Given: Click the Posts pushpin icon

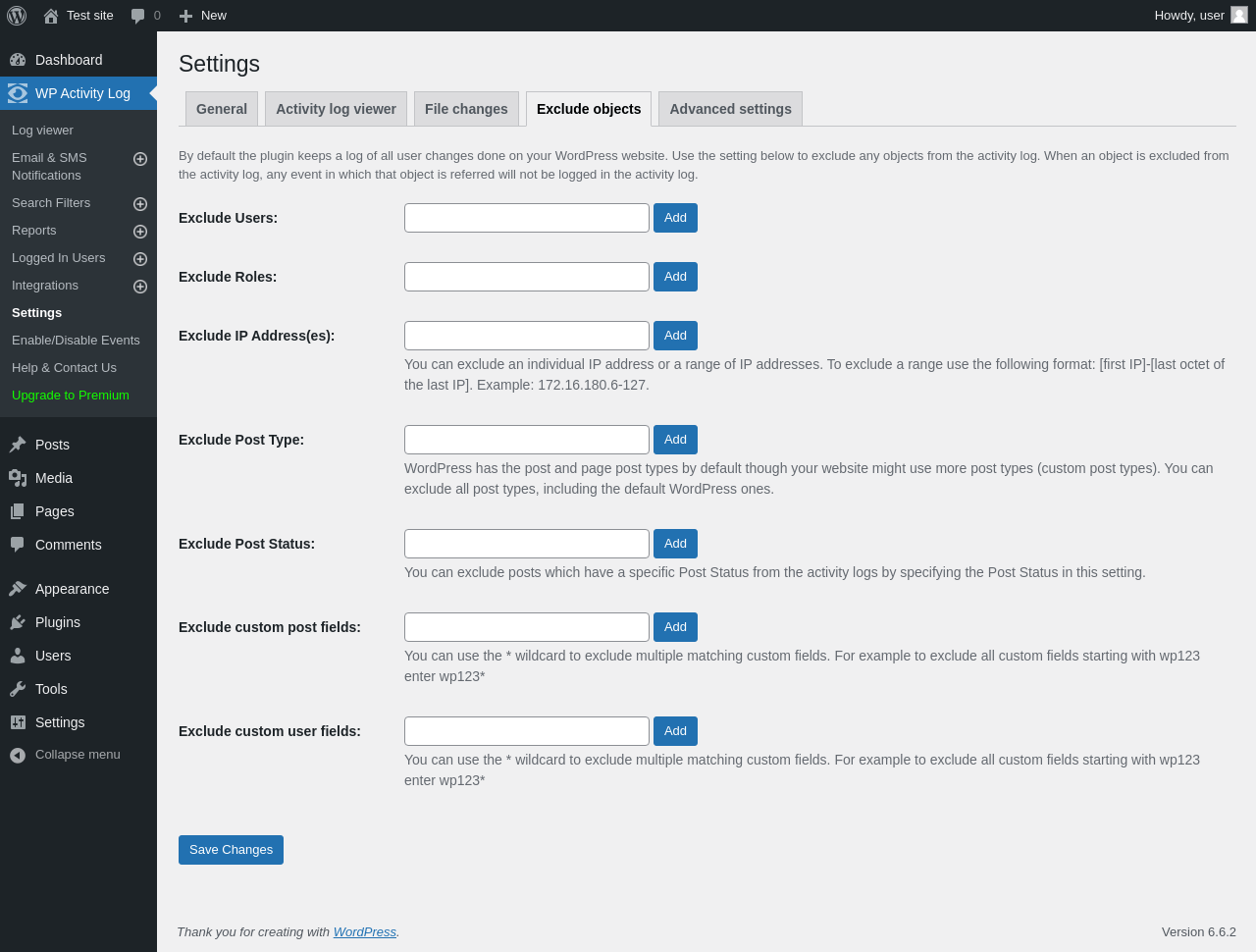Looking at the screenshot, I should [x=18, y=445].
